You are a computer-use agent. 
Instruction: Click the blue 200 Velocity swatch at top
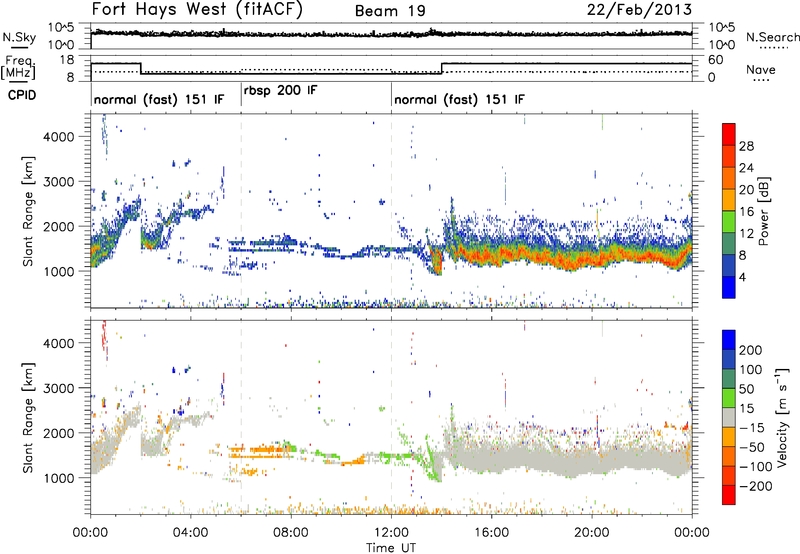click(729, 340)
